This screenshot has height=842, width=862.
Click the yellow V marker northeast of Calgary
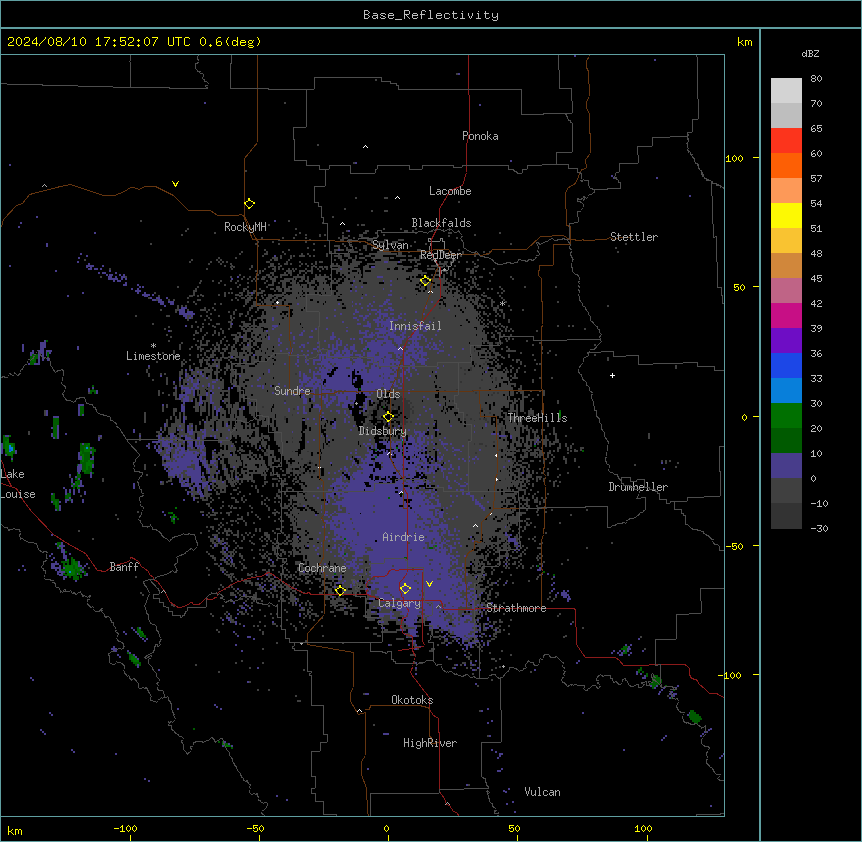pos(429,584)
